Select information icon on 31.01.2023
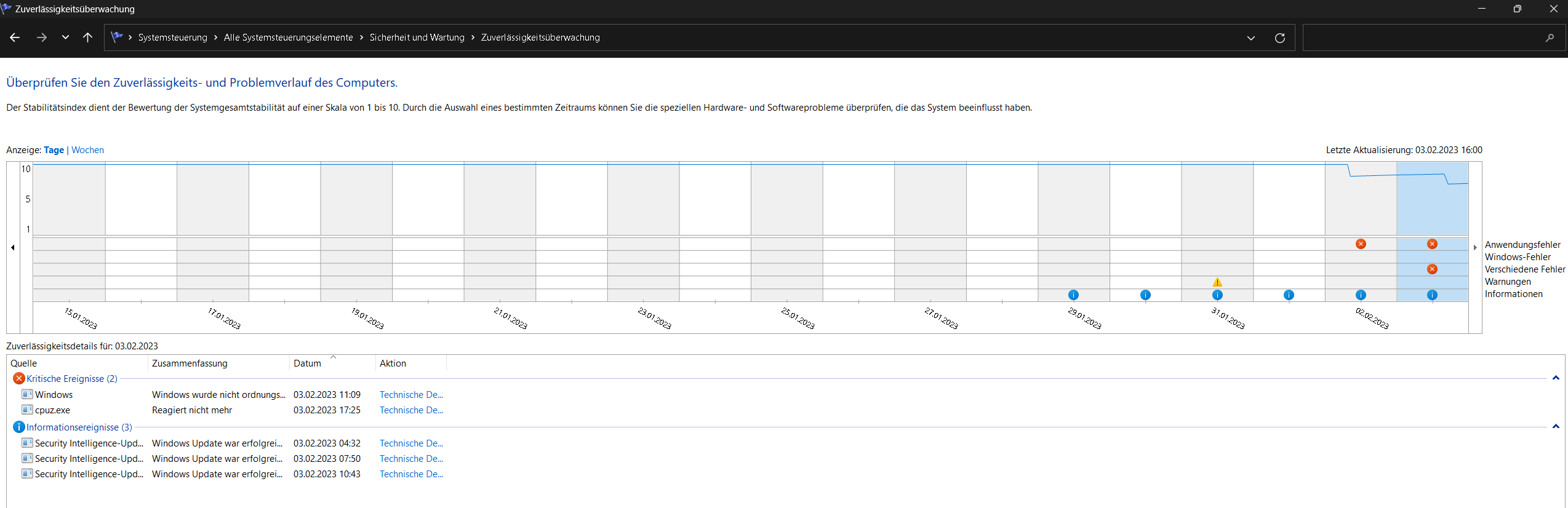Viewport: 1568px width, 508px height. [1217, 295]
